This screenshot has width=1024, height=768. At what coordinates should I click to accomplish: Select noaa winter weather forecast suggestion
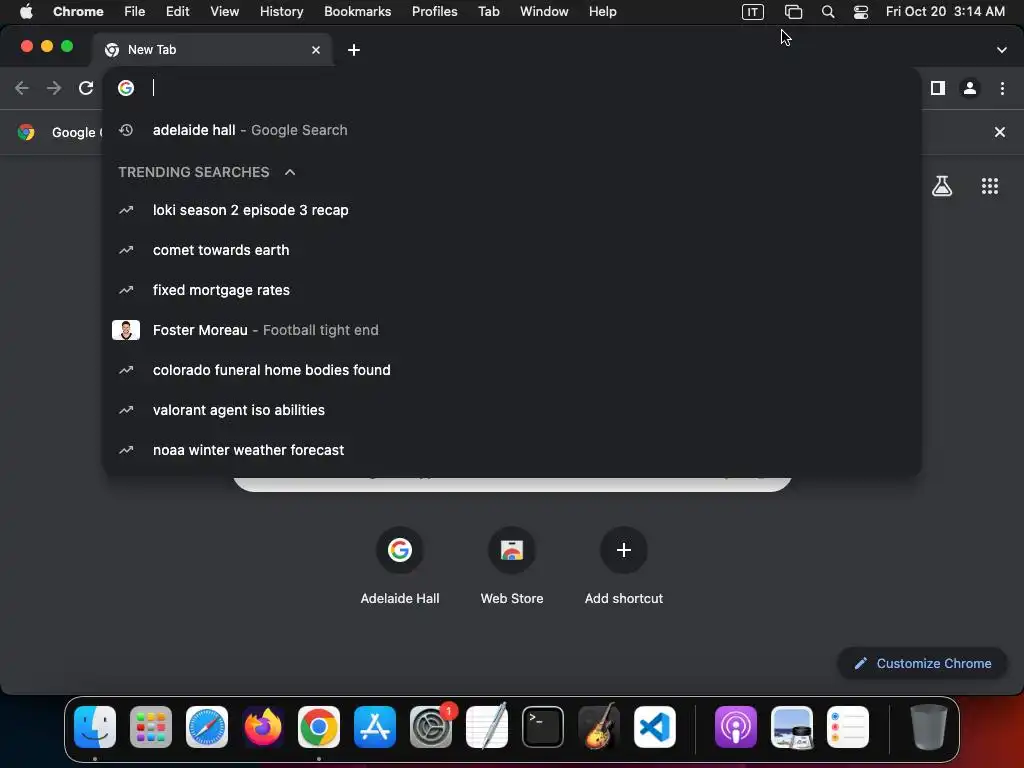click(511, 449)
